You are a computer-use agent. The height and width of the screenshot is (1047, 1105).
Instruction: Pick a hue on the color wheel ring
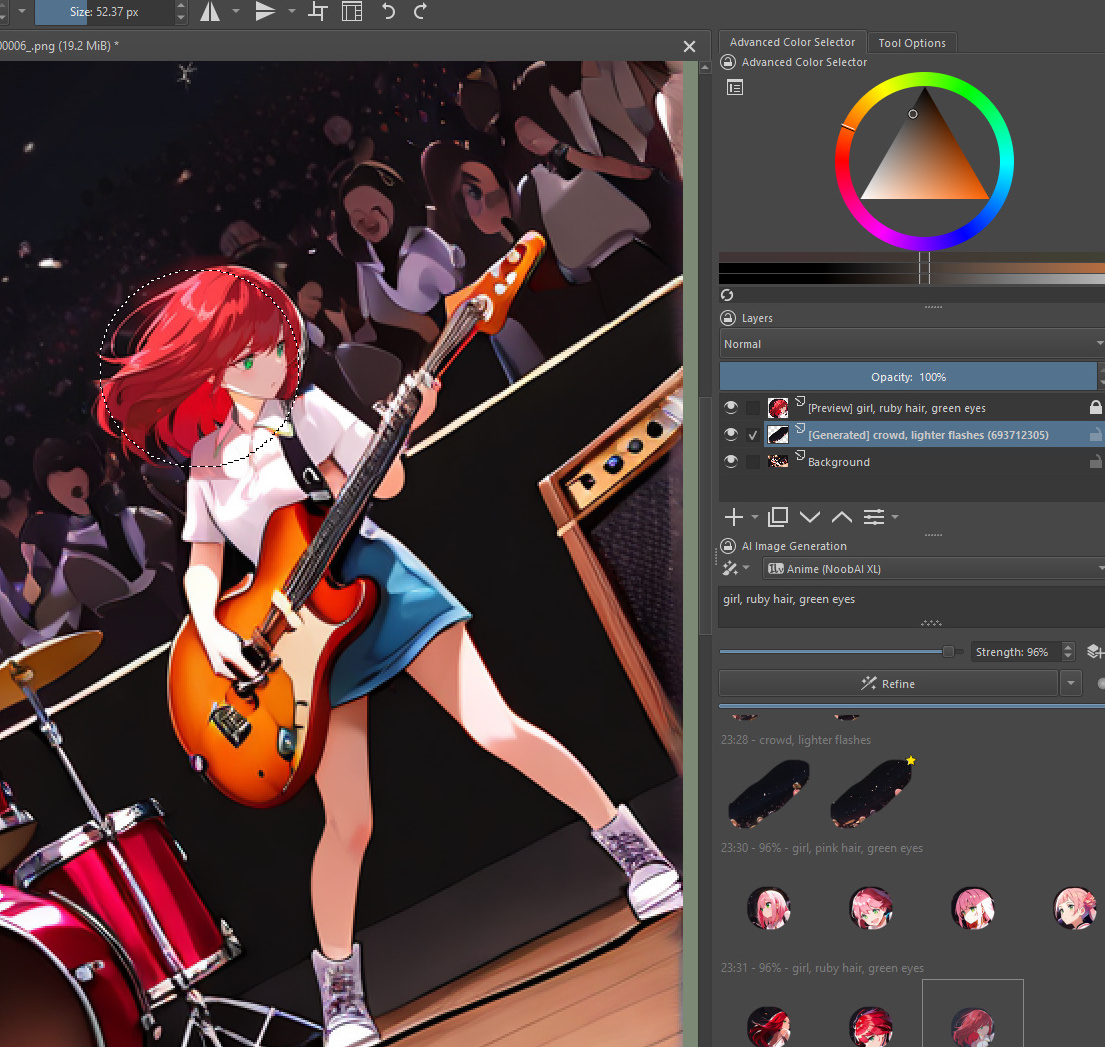click(925, 79)
